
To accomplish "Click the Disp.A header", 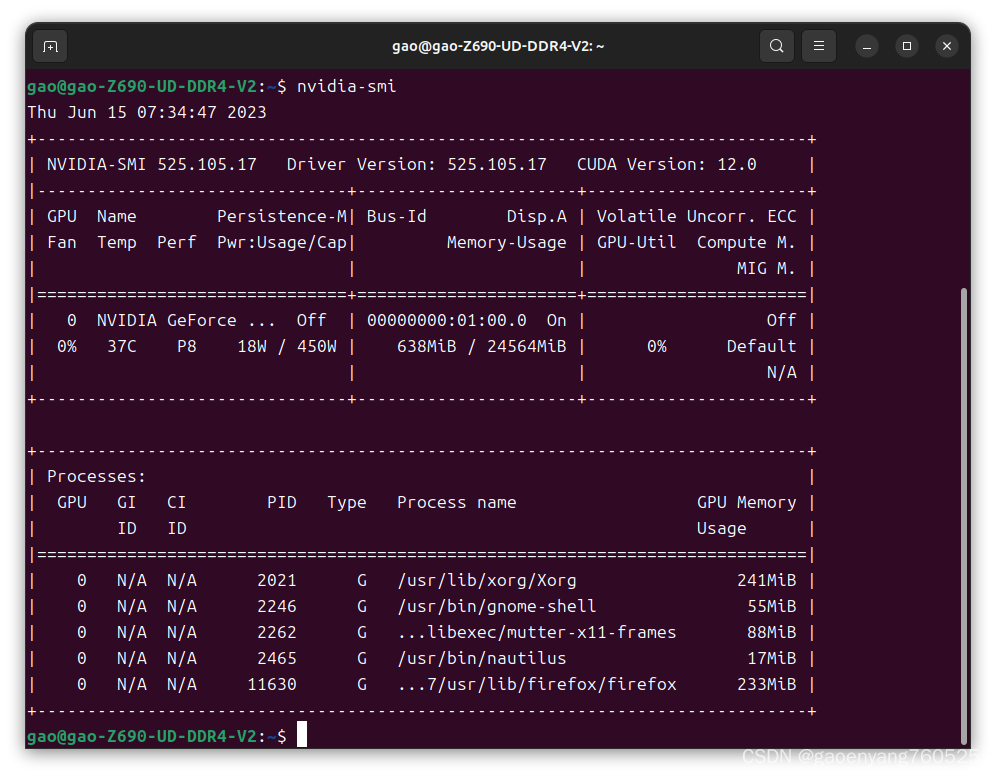I will [x=536, y=217].
